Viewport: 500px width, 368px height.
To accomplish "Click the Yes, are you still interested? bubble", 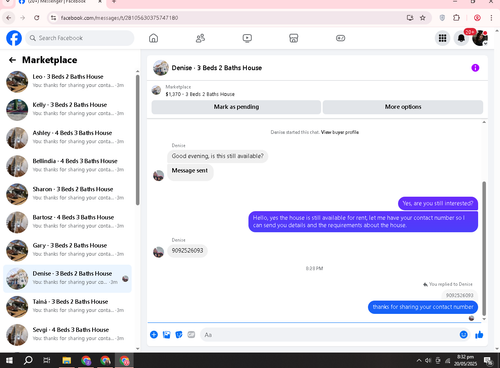I will 438,203.
